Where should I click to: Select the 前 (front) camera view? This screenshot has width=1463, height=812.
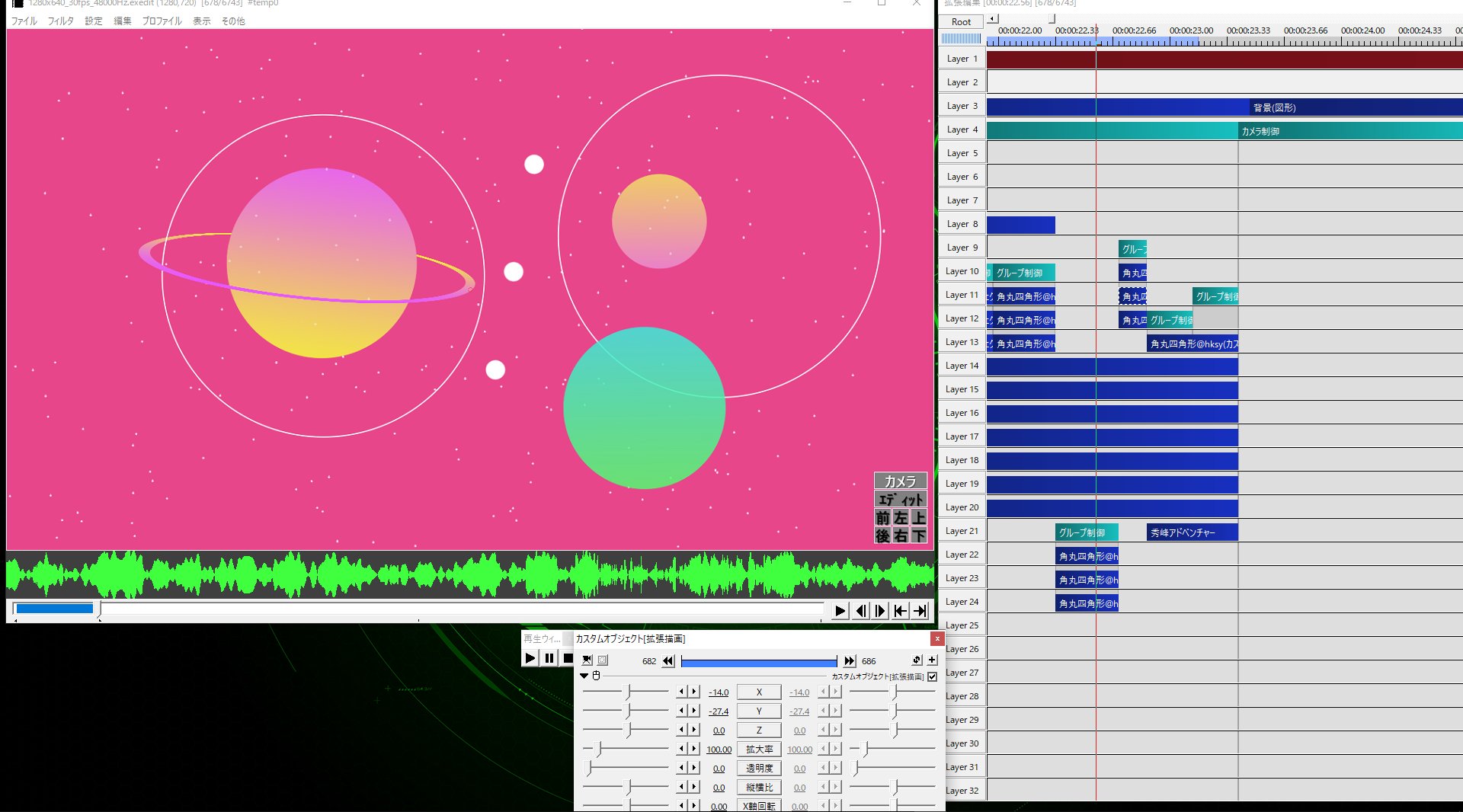tap(882, 518)
